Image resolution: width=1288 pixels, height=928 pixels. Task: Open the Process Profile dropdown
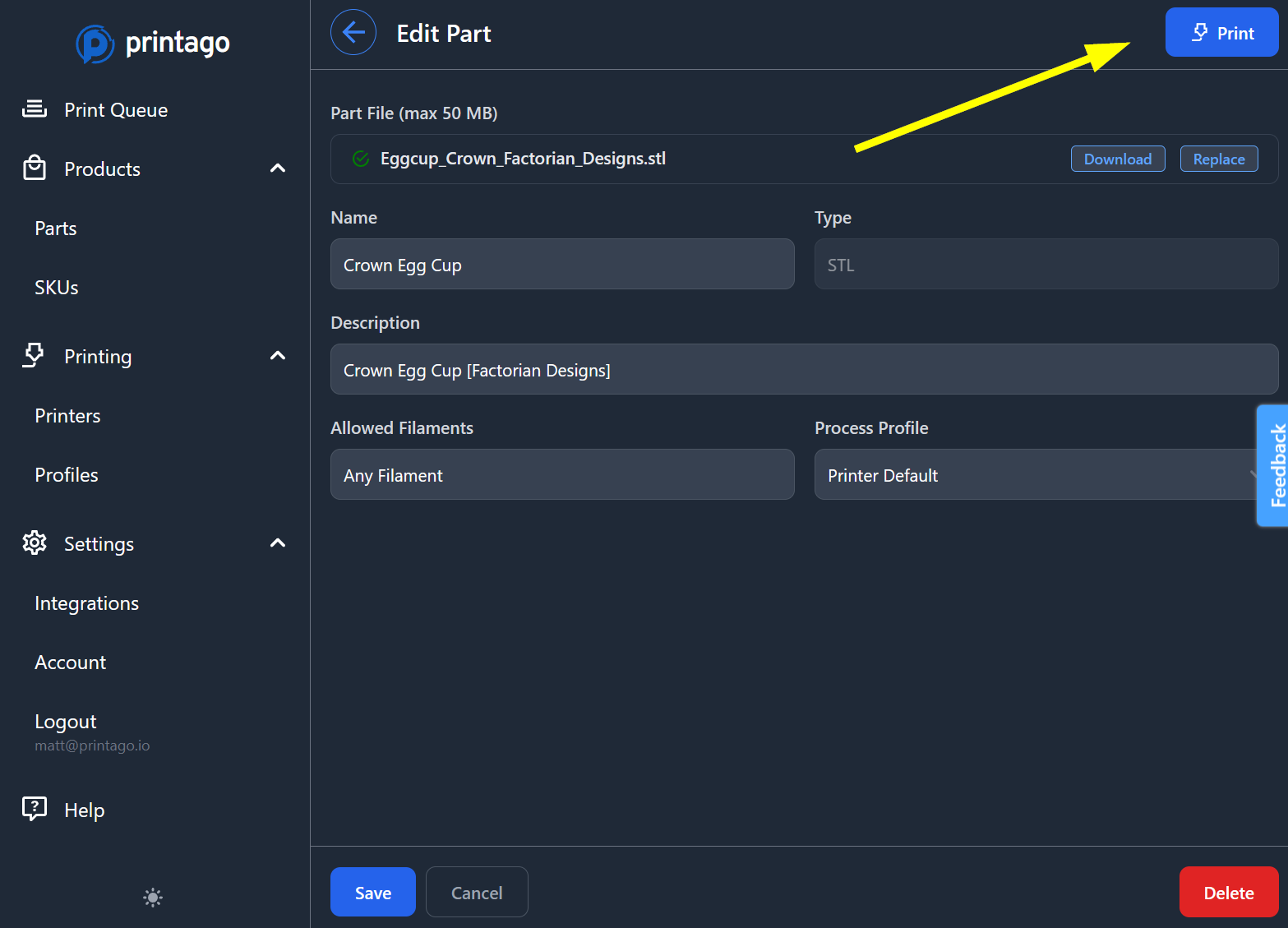click(x=1046, y=474)
